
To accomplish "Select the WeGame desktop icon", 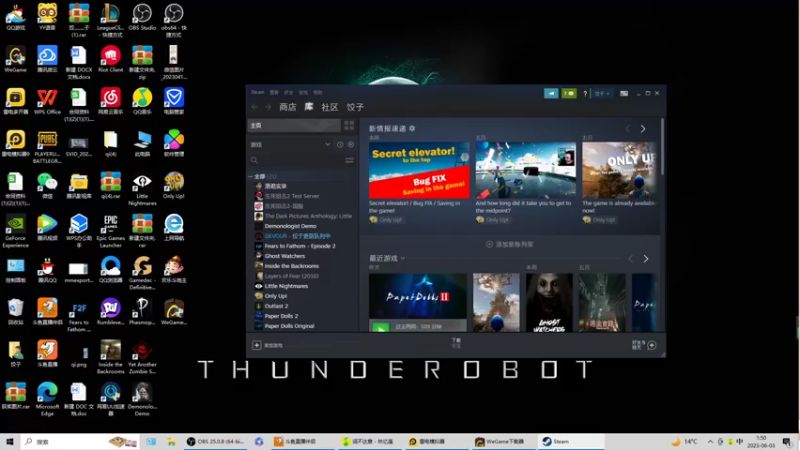I will 15,59.
